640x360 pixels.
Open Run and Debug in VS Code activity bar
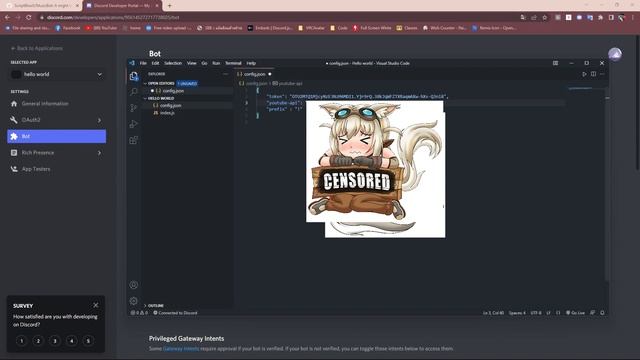point(133,124)
